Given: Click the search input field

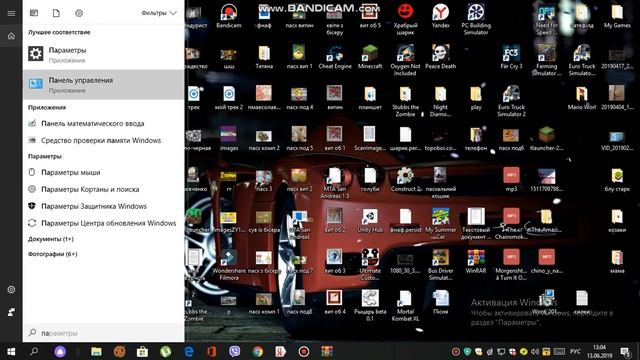Looking at the screenshot, I should click(103, 333).
